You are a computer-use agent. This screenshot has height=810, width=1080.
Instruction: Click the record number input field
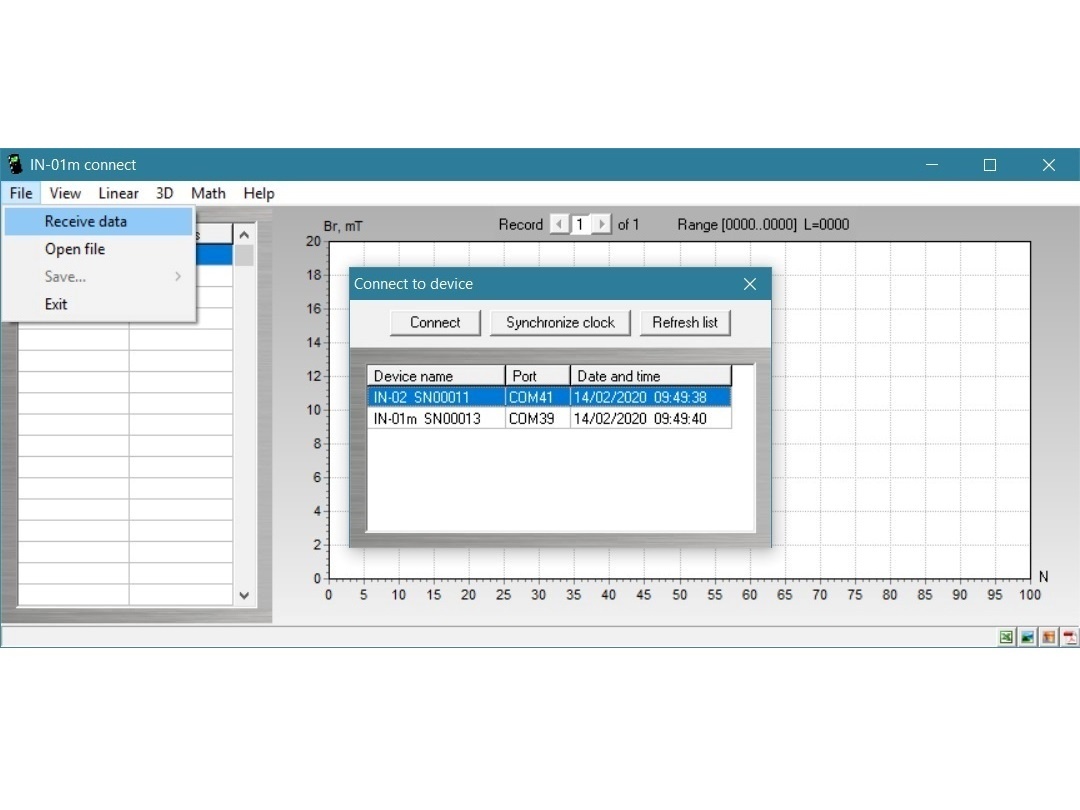[x=580, y=225]
